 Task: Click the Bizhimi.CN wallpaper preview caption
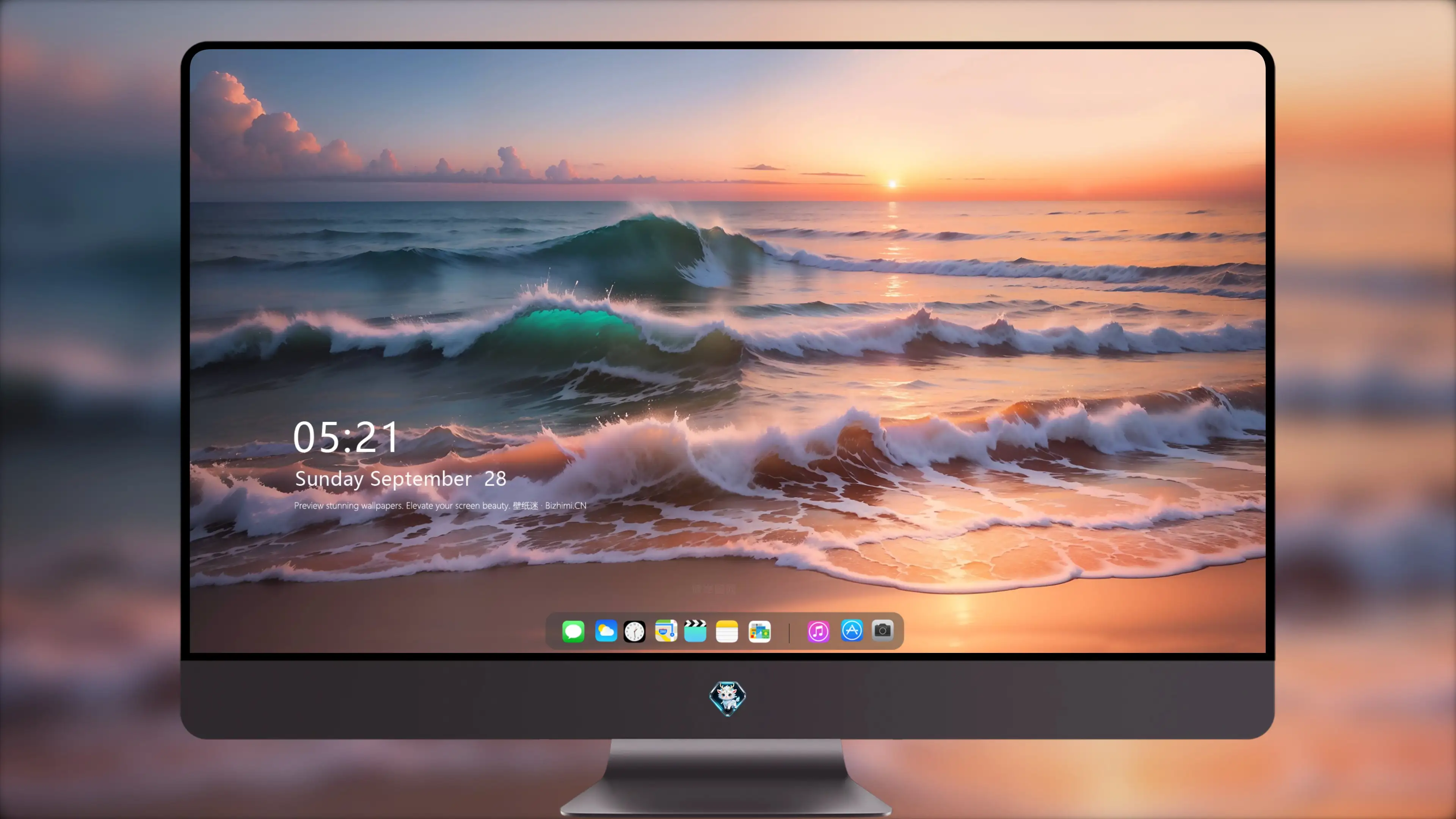(x=440, y=505)
